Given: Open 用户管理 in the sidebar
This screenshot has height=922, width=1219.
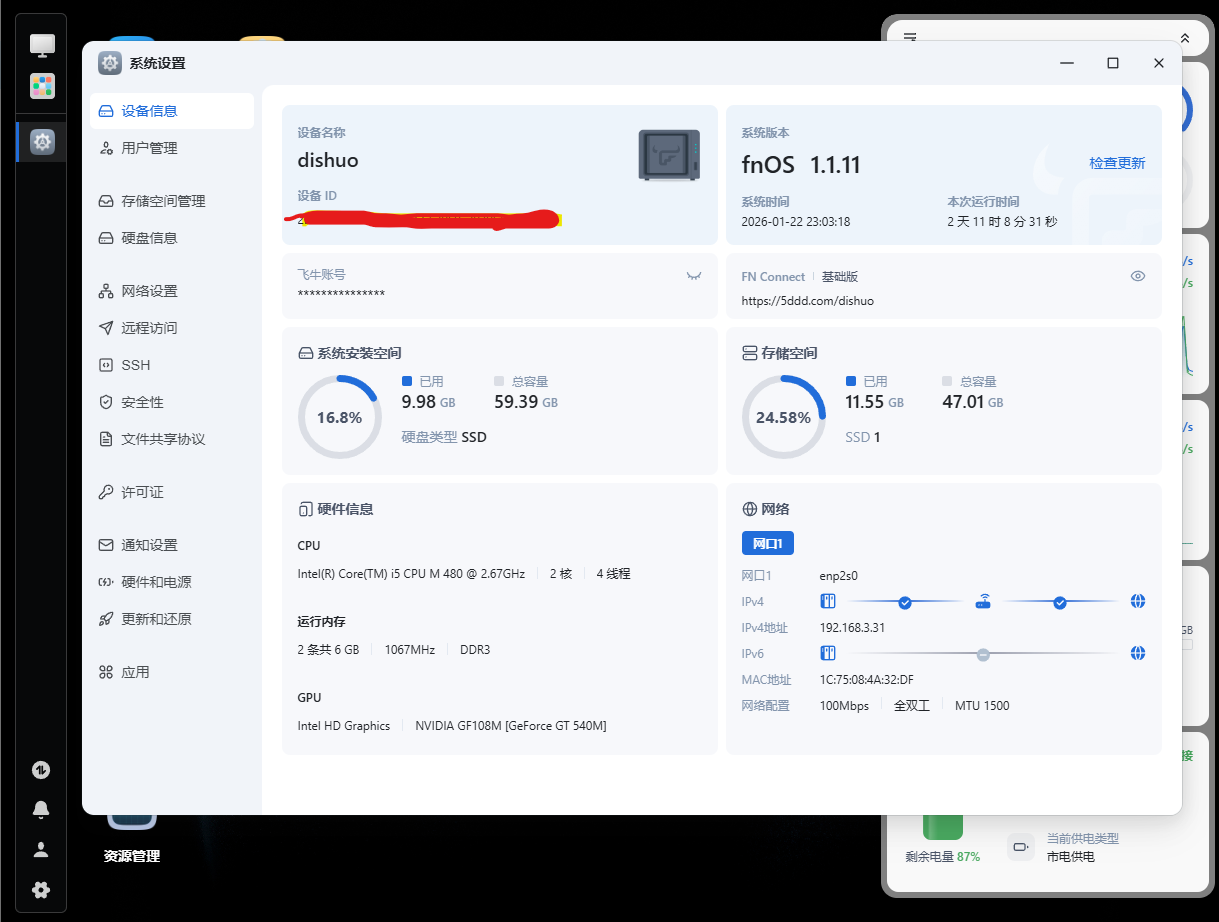Looking at the screenshot, I should click(x=172, y=148).
